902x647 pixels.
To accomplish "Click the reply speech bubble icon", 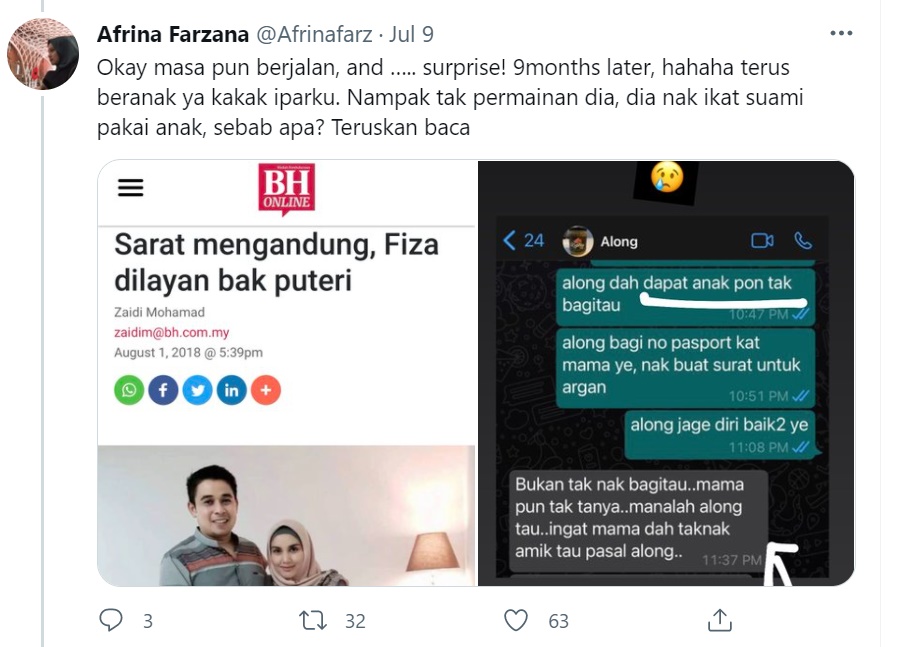I will (110, 621).
